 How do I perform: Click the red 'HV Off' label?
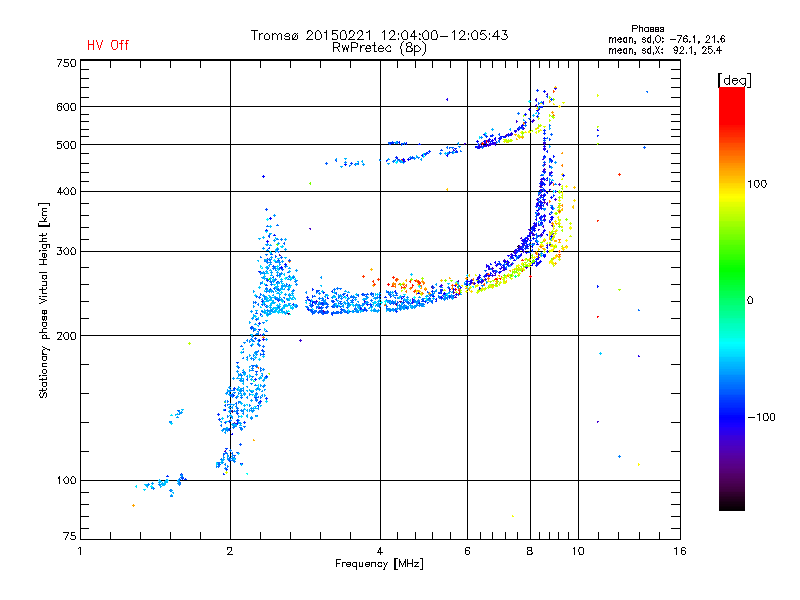108,45
